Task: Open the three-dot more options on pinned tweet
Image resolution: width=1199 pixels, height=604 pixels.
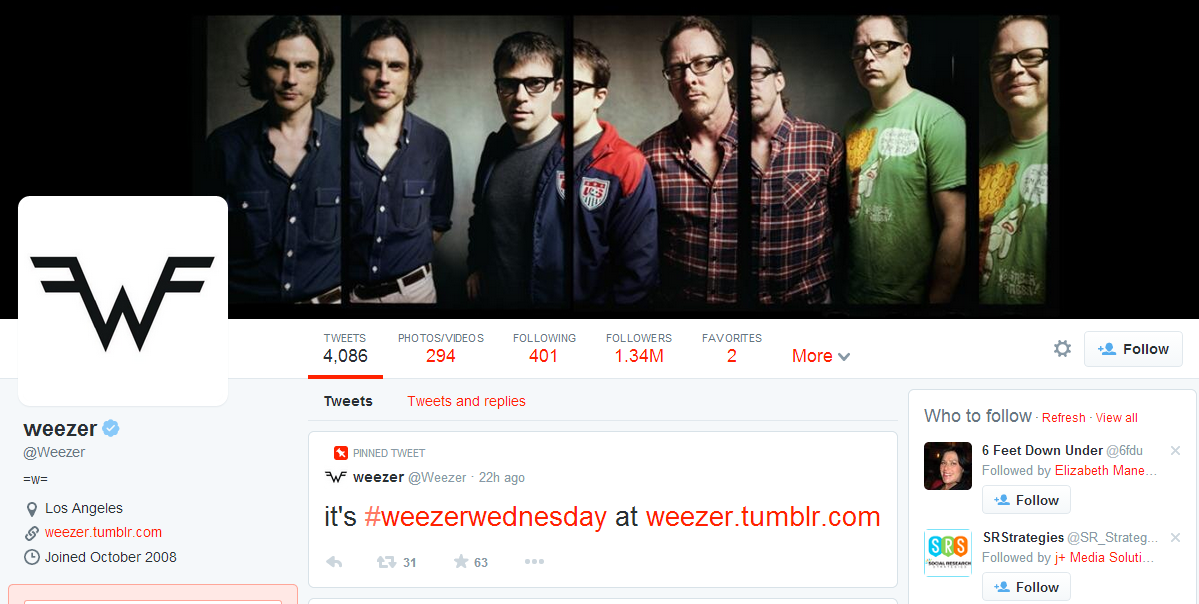Action: [534, 562]
